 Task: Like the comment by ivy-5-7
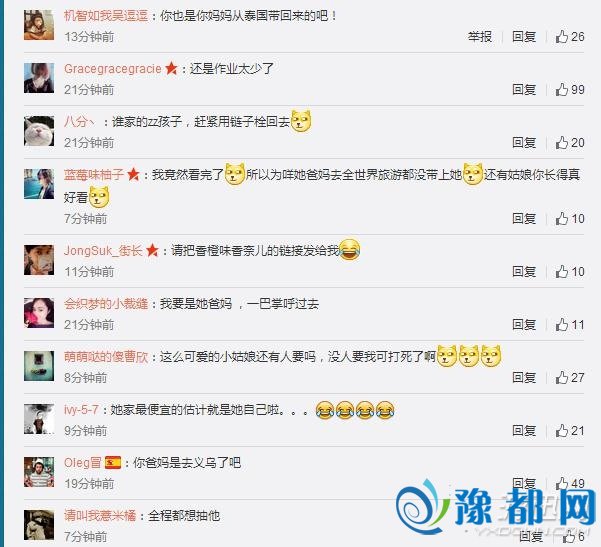[x=570, y=431]
